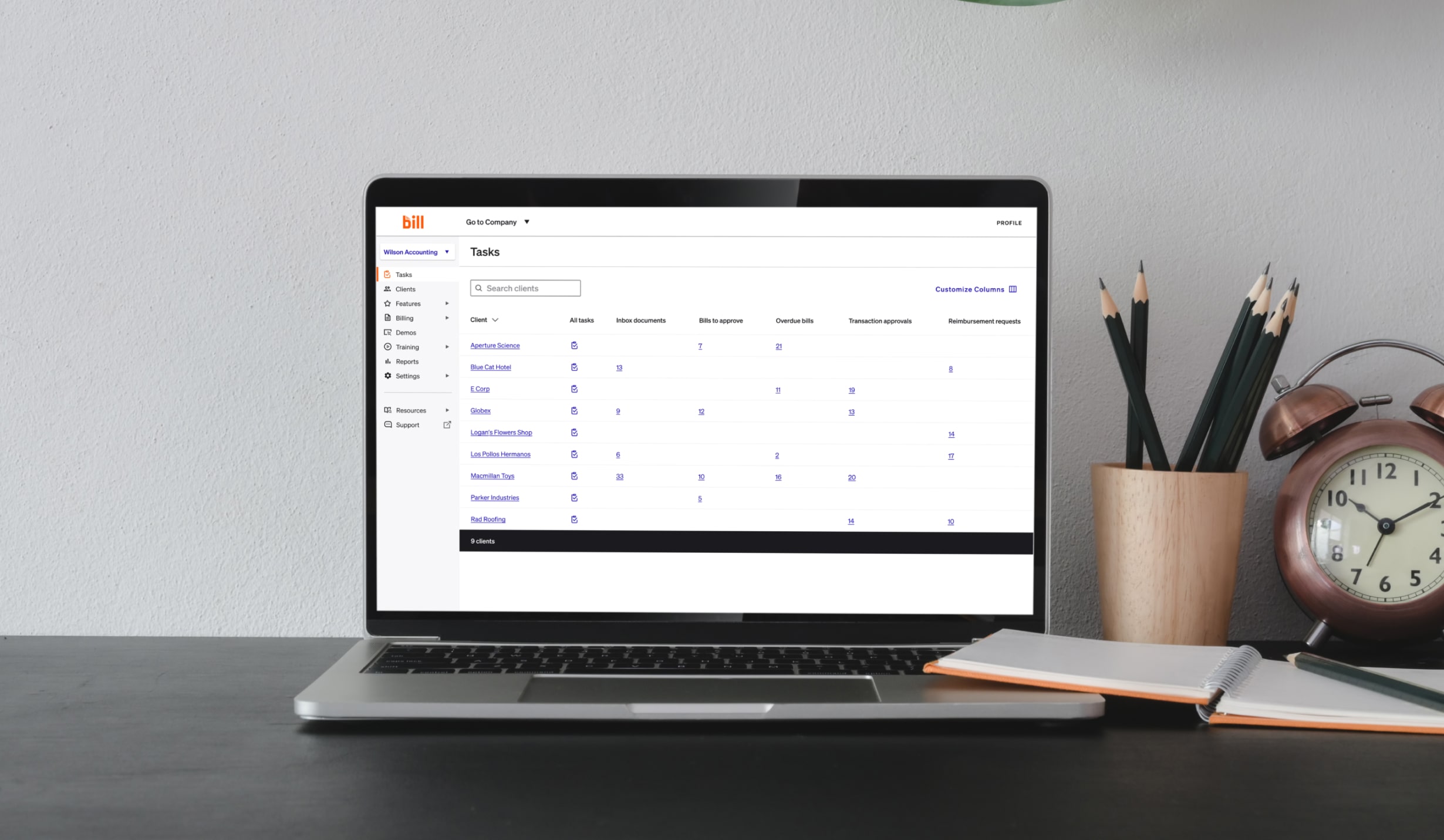
Task: Open the Macmillan Toys client link
Action: click(x=491, y=475)
